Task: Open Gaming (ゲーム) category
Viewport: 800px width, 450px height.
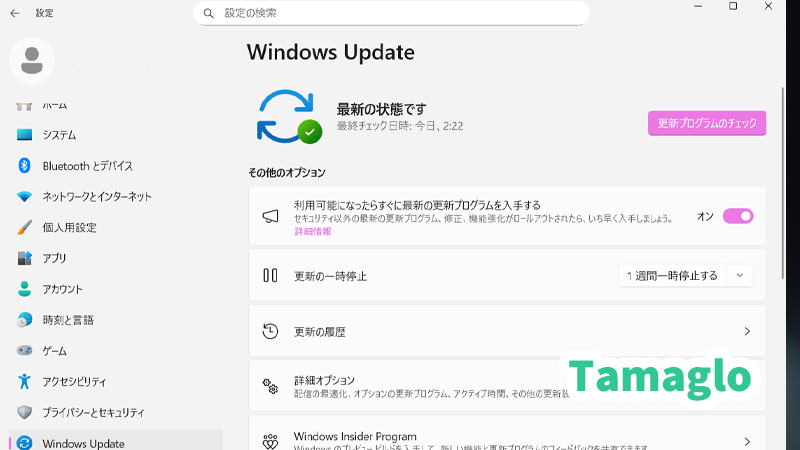Action: (x=116, y=351)
